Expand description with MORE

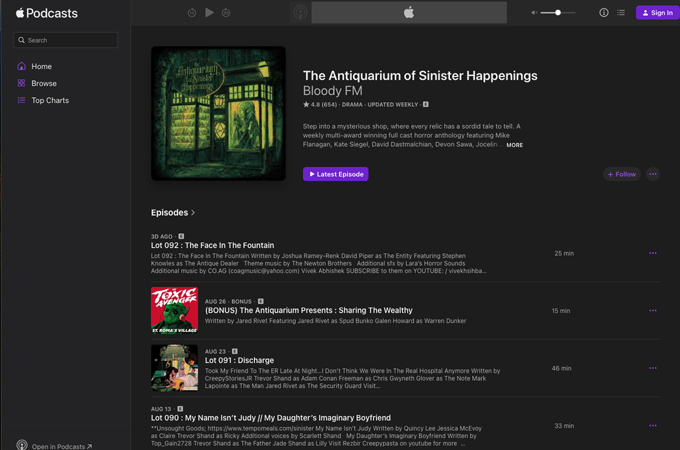[514, 145]
